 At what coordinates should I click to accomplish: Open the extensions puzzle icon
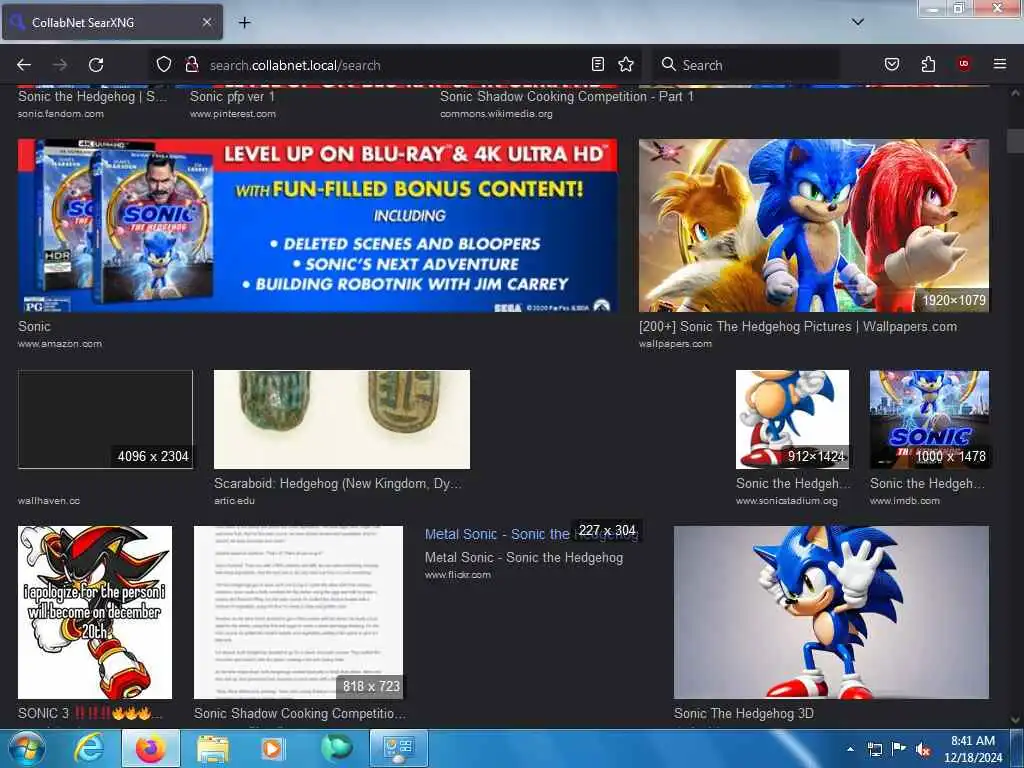pos(928,64)
